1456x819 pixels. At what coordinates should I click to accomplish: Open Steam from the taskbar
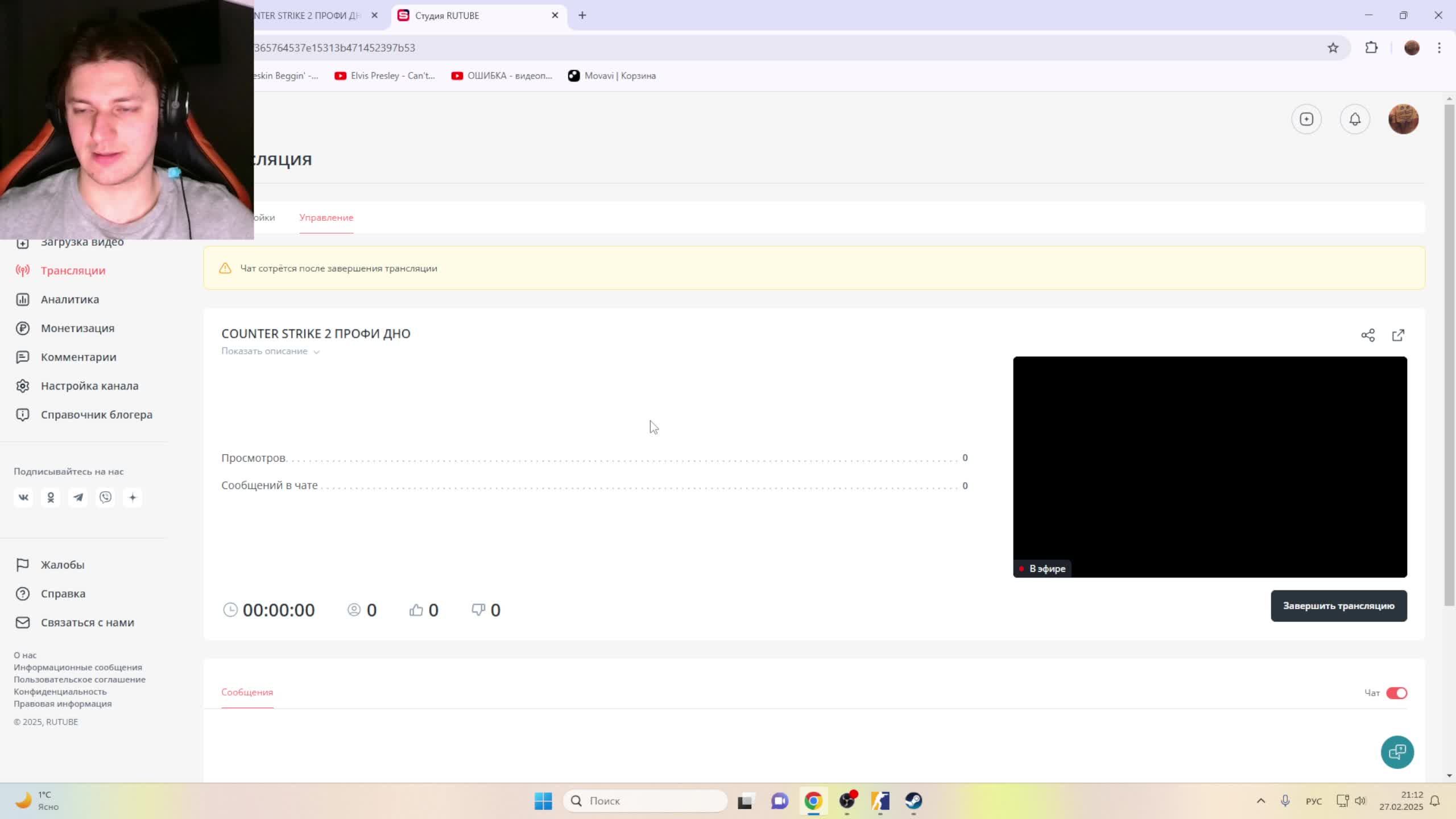(913, 801)
